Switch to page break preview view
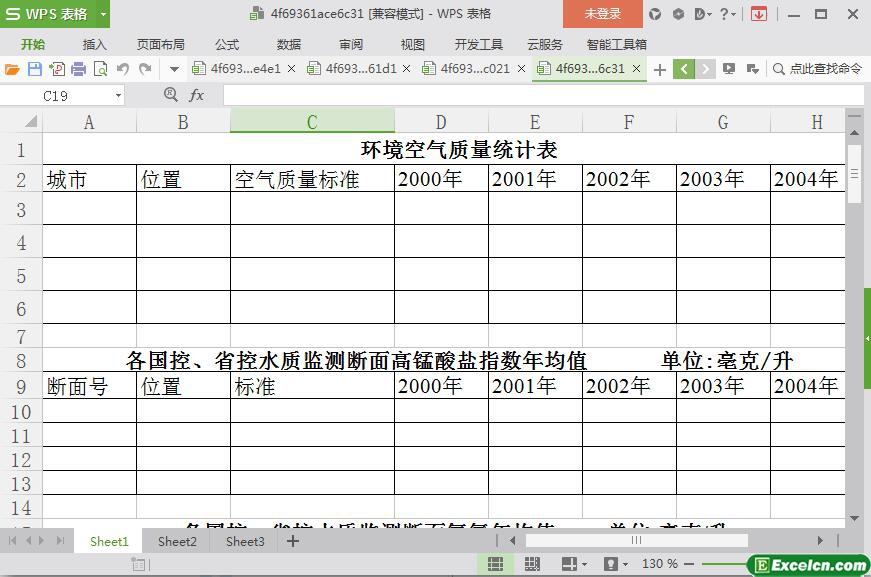The width and height of the screenshot is (871, 577). tap(532, 564)
